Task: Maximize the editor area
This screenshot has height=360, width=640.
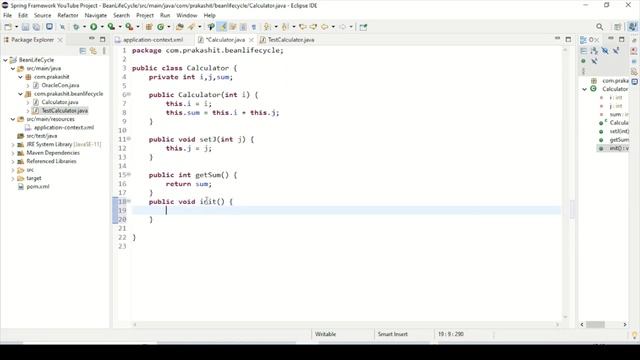Action: (568, 39)
